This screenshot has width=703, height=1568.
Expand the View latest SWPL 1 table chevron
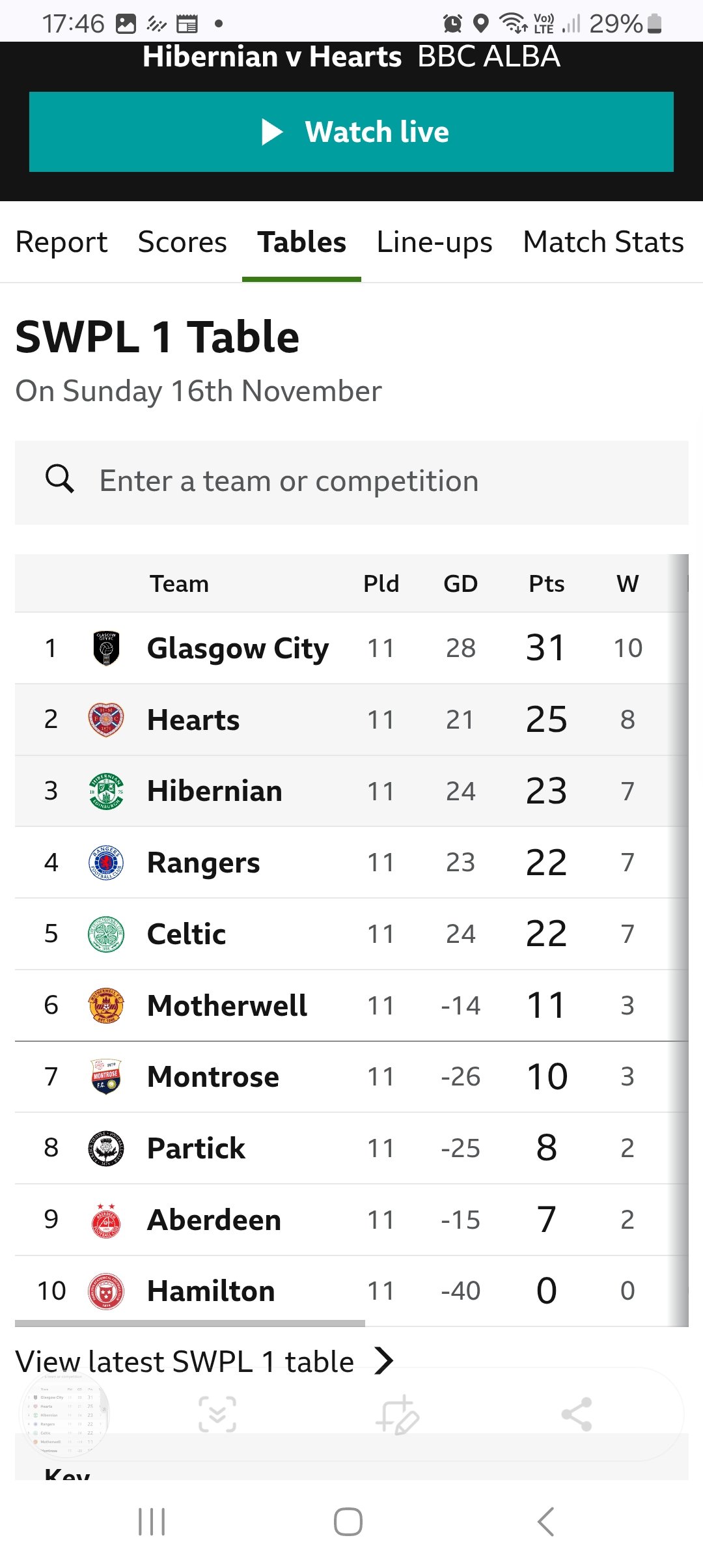(x=384, y=1361)
